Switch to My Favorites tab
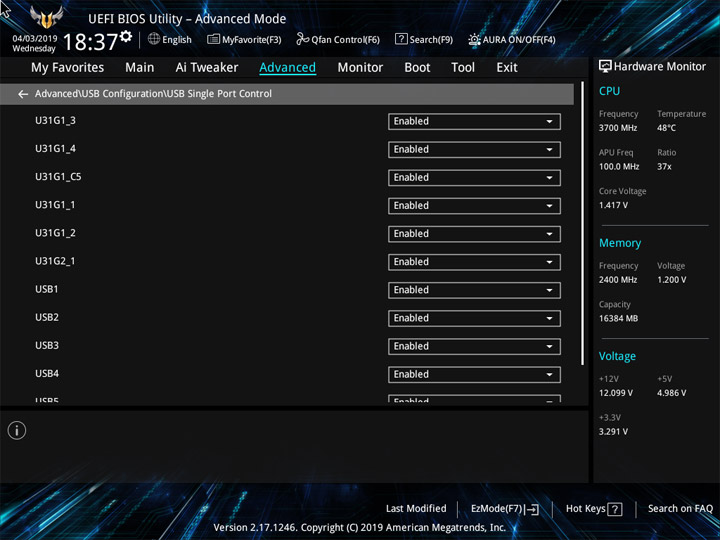Screen dimensions: 720x540 [x=68, y=68]
